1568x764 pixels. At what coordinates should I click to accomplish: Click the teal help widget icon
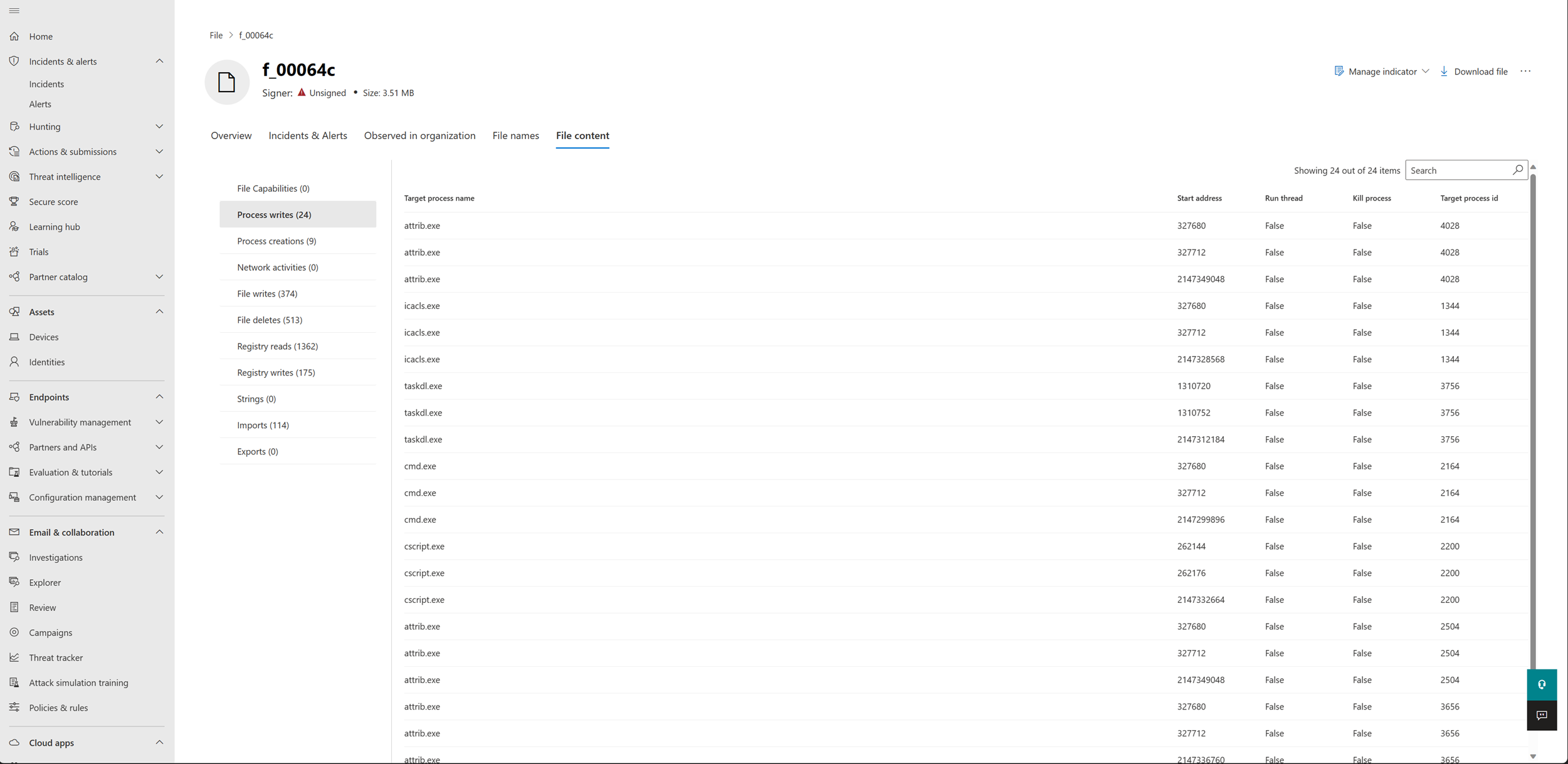pos(1542,684)
